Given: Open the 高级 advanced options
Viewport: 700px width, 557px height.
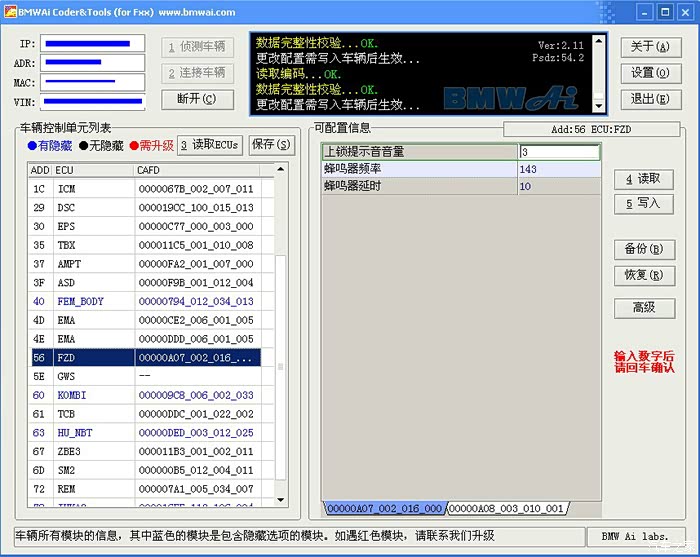Looking at the screenshot, I should (644, 308).
